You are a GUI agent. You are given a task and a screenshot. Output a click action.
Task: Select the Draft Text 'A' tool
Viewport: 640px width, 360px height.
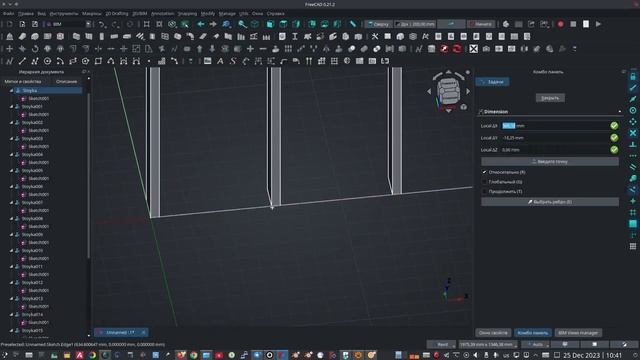(x=220, y=61)
